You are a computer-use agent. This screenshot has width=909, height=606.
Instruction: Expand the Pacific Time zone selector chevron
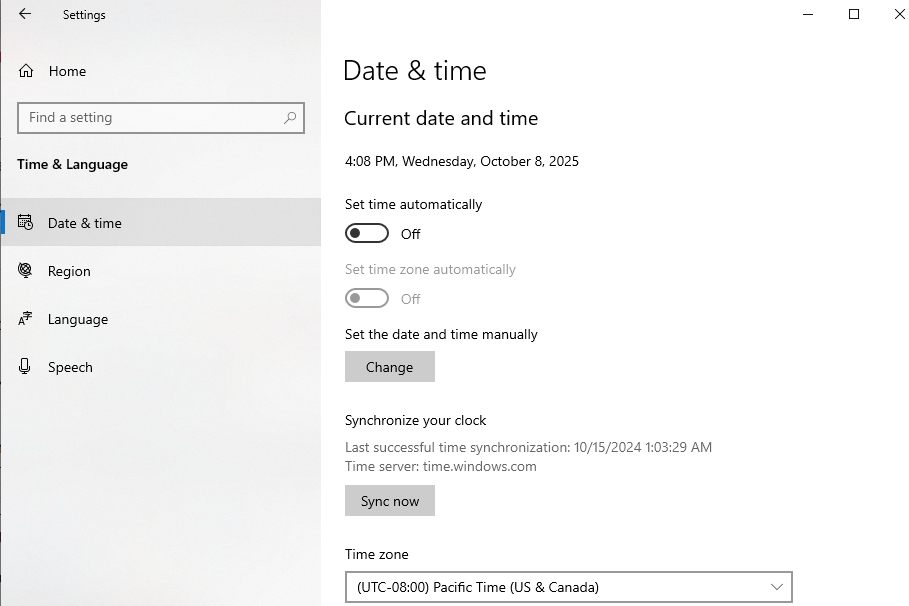[774, 587]
